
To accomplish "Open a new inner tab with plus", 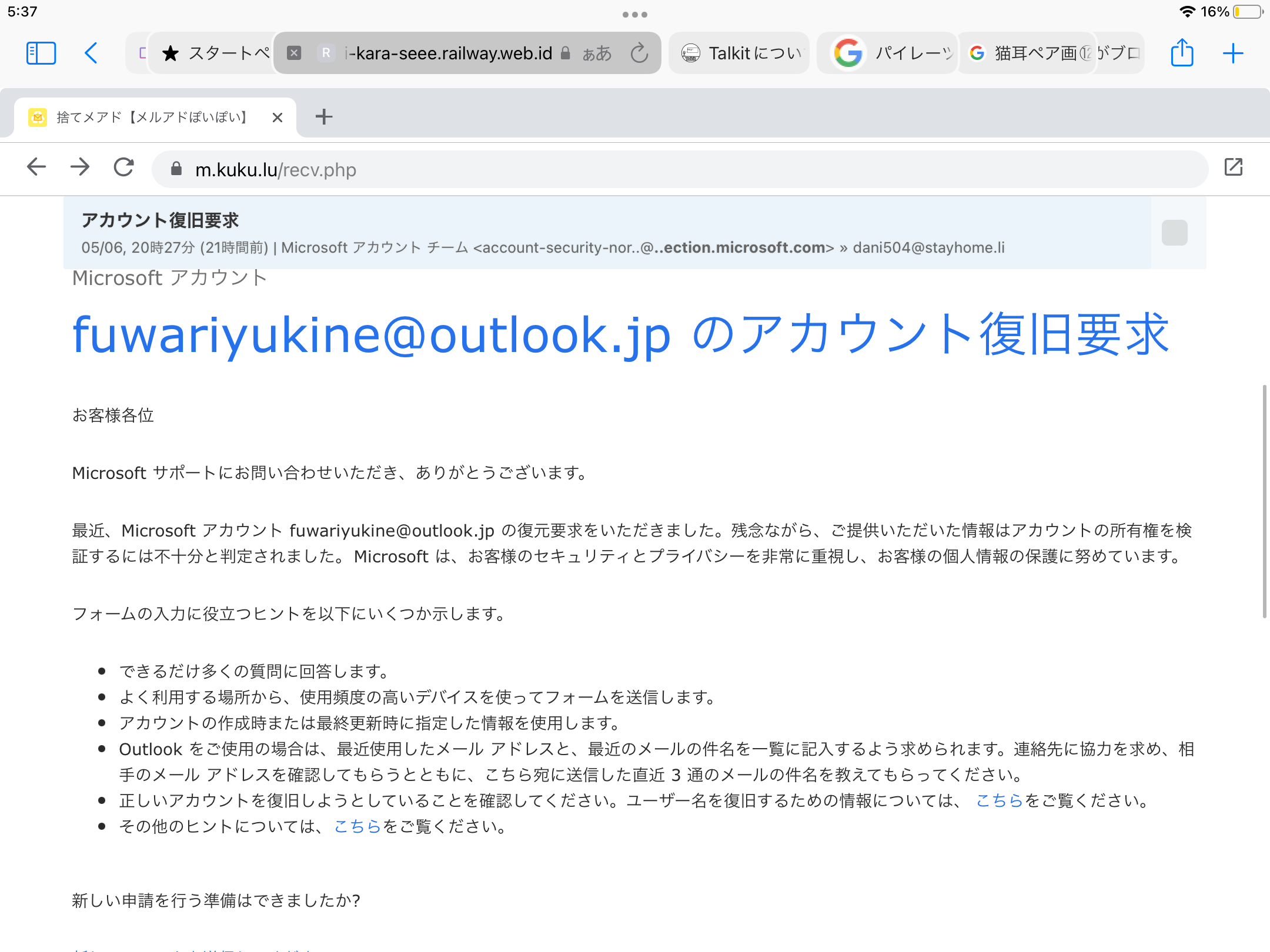I will pyautogui.click(x=324, y=117).
